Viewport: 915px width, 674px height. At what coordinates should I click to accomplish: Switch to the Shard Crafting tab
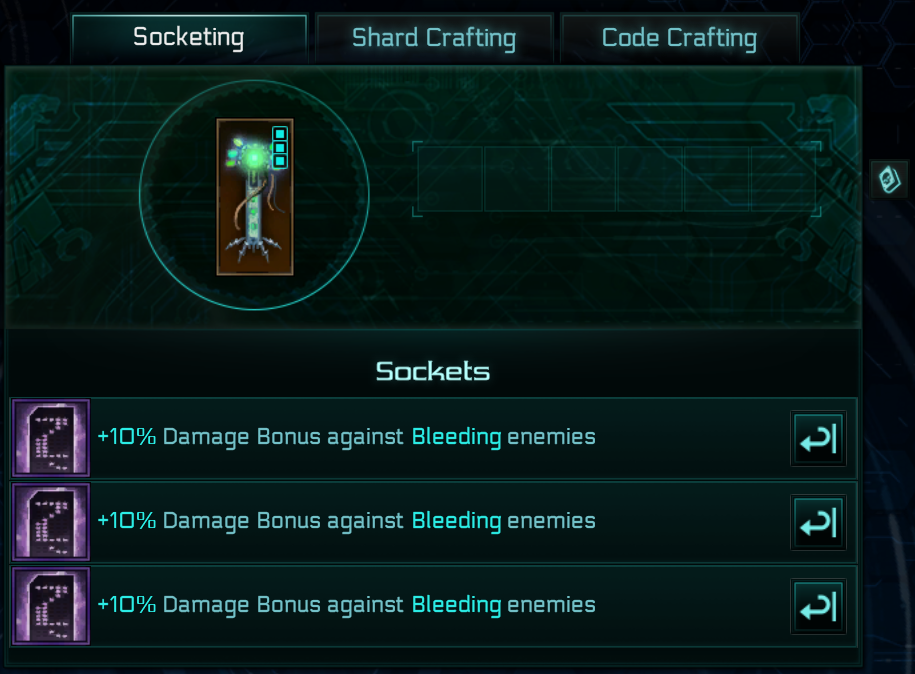pyautogui.click(x=434, y=39)
